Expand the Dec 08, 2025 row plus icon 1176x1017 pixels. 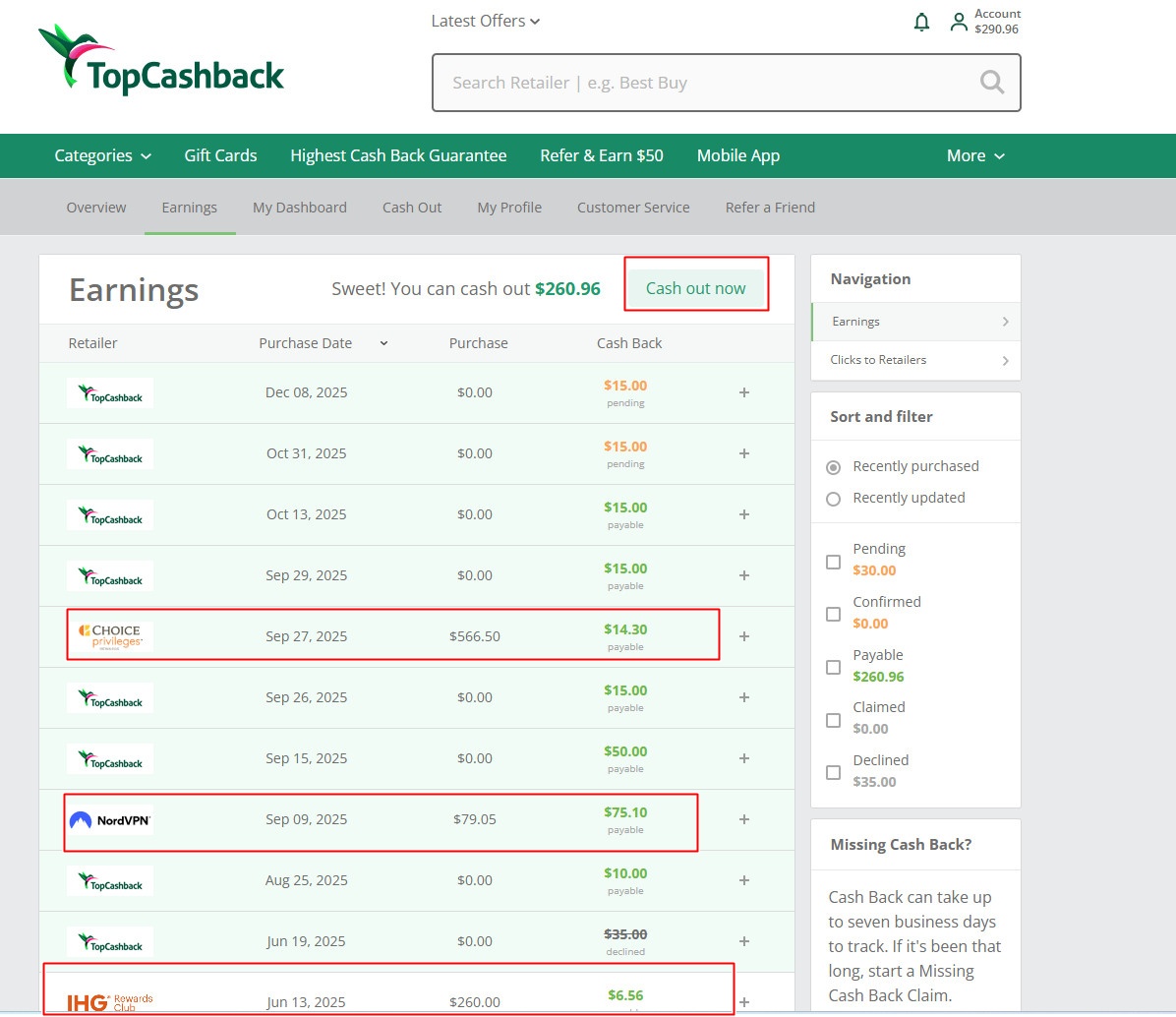click(x=744, y=392)
